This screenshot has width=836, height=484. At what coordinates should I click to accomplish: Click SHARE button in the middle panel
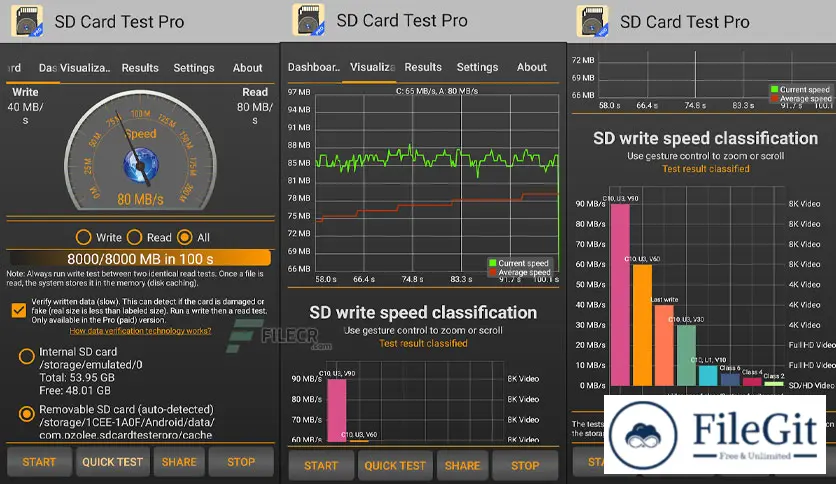462,465
